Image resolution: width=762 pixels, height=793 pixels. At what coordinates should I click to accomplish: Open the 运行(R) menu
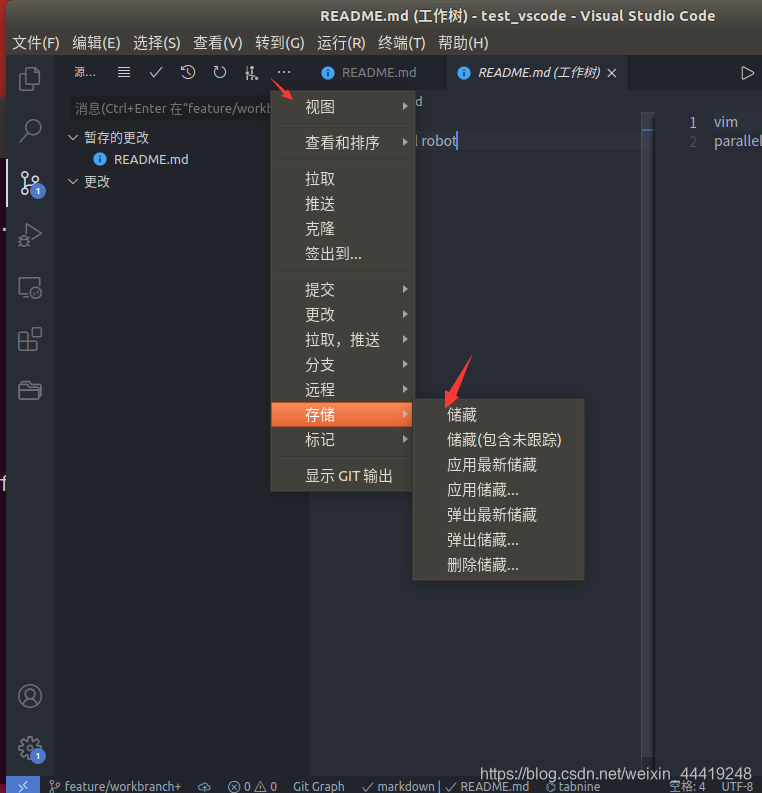pyautogui.click(x=341, y=43)
